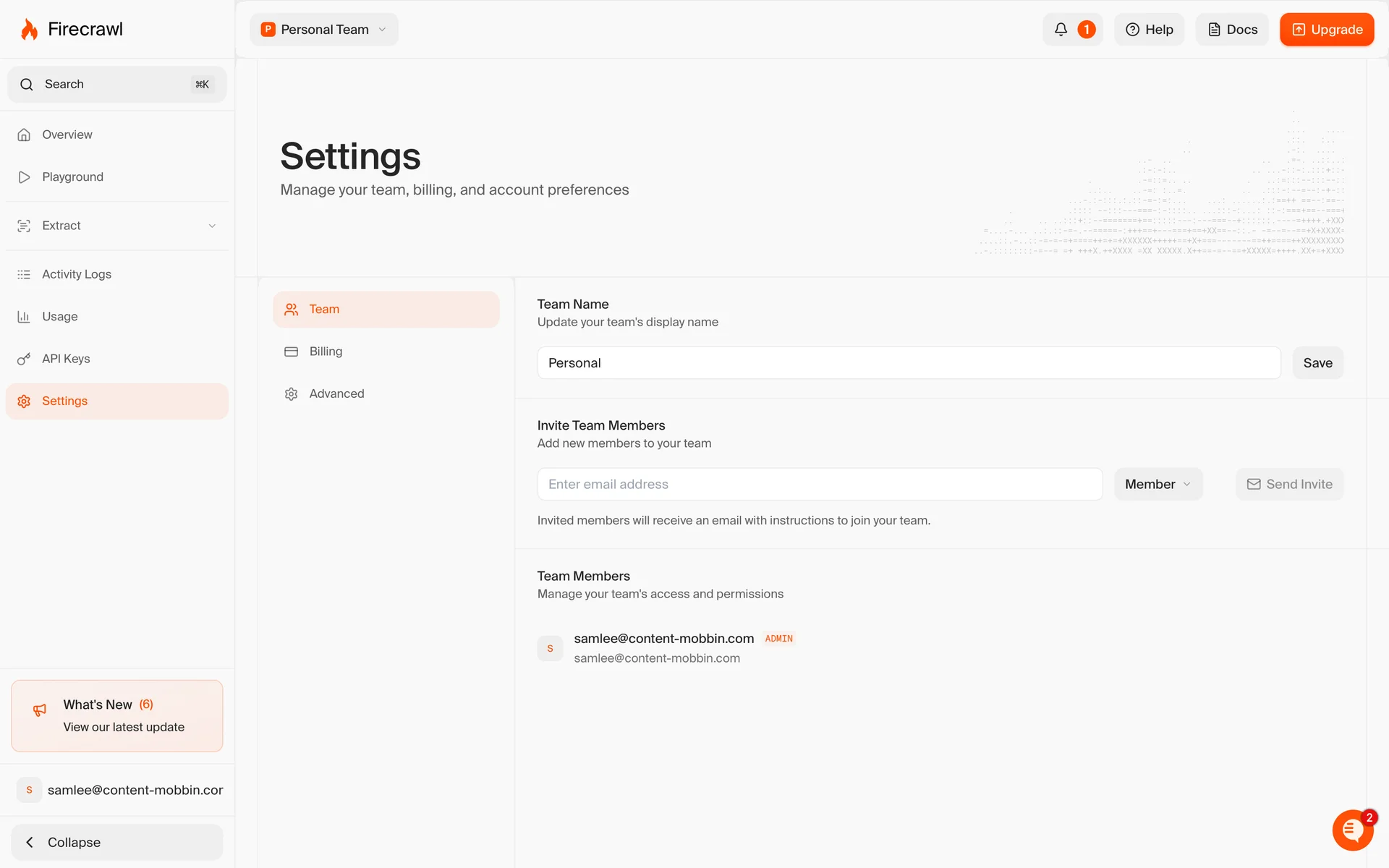Switch to the Billing settings tab

(x=326, y=352)
